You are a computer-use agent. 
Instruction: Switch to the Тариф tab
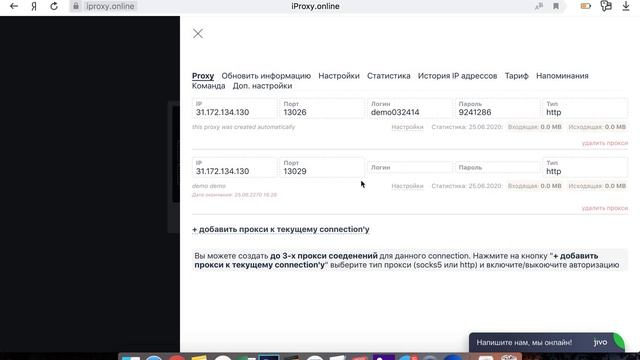pos(516,76)
